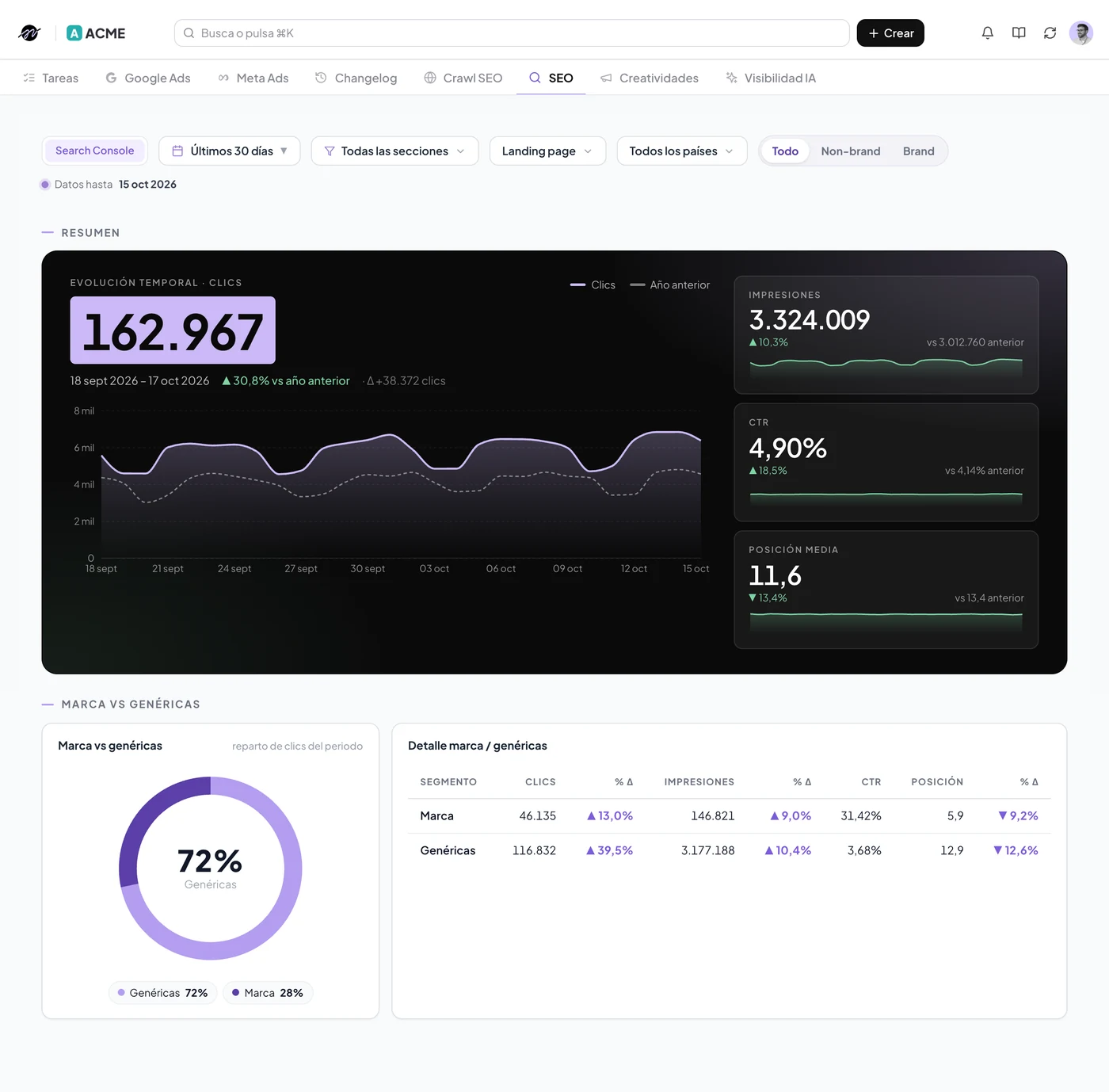
Task: Focus the Busca o pulsa search field
Action: tap(512, 32)
